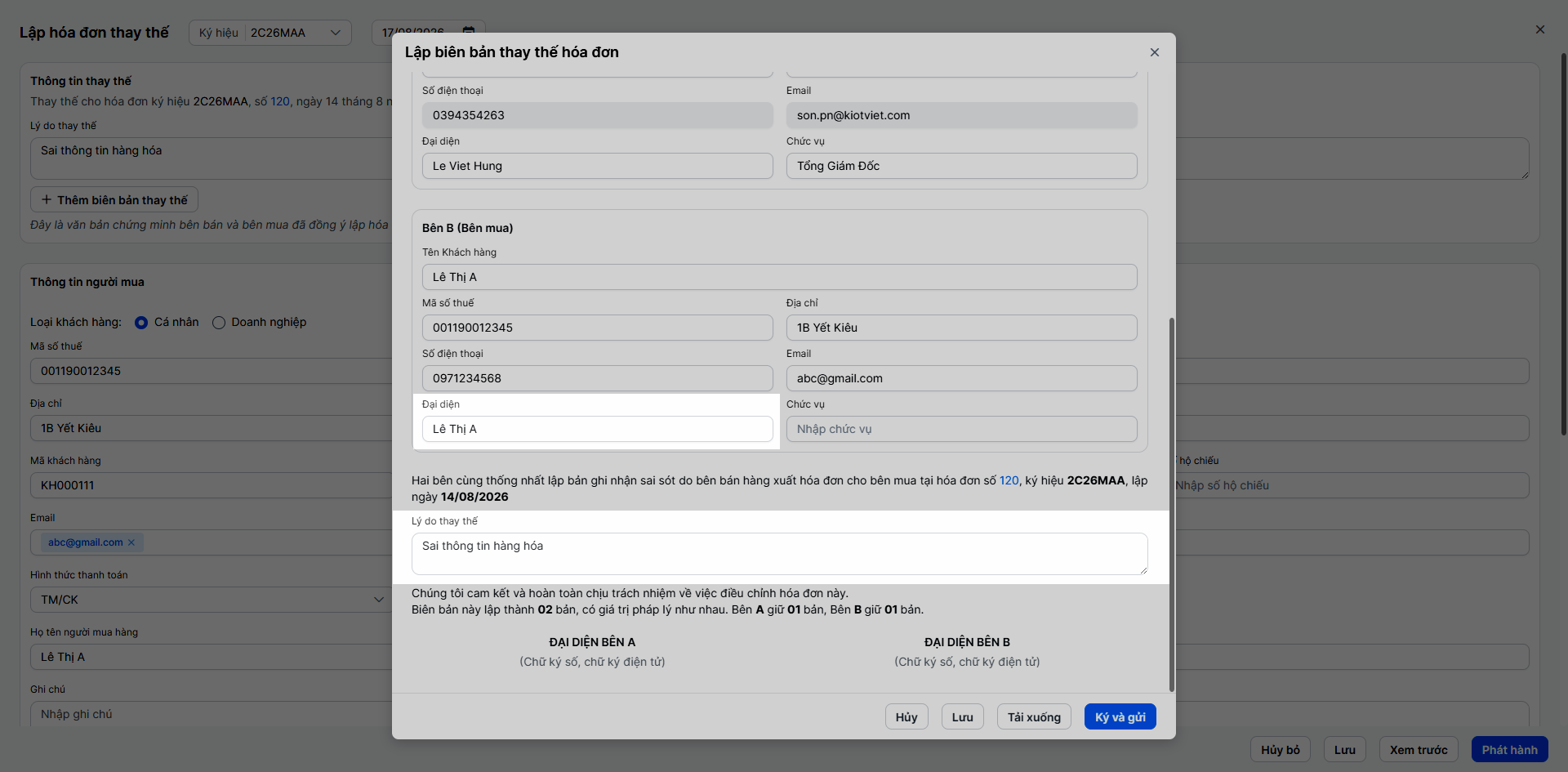Click the Mã khách hàng KH000111 field

coord(212,485)
